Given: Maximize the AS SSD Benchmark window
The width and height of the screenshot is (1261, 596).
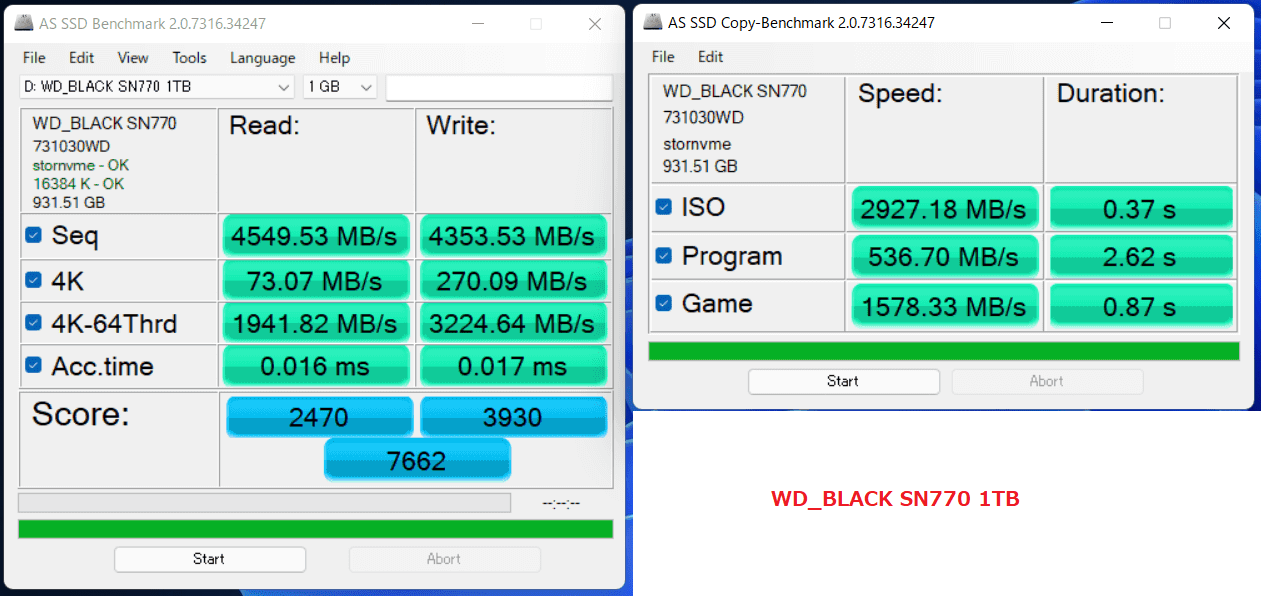Looking at the screenshot, I should click(536, 23).
